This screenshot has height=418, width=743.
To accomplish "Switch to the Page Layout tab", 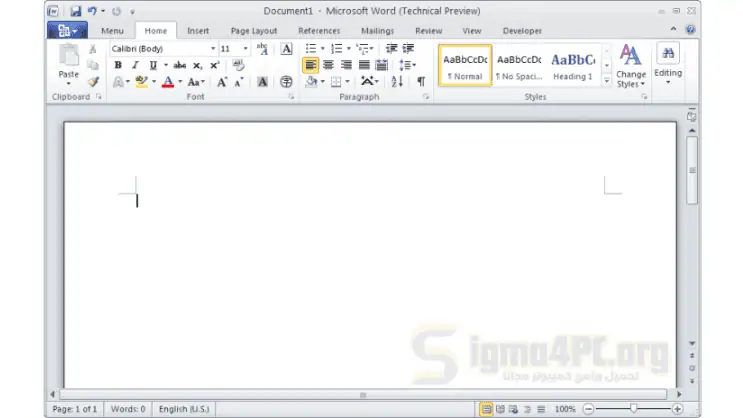I will coord(254,31).
